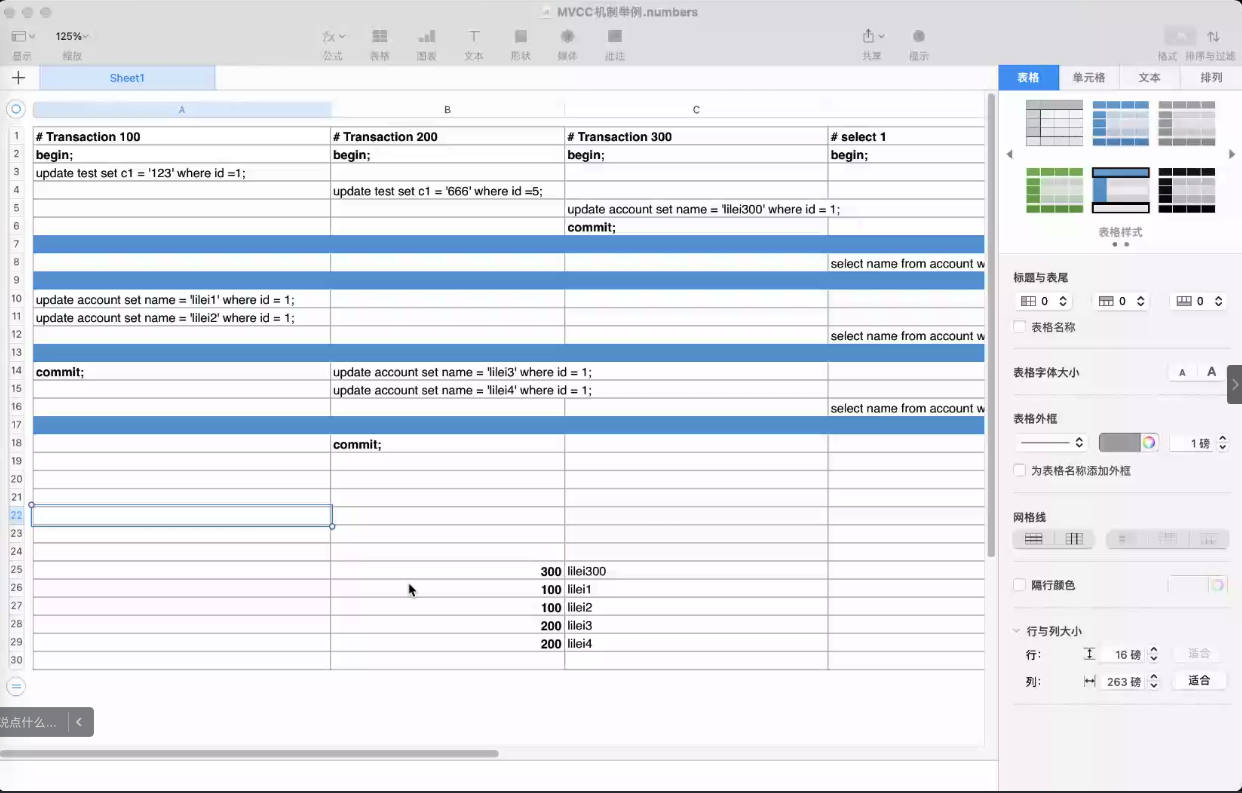Toggle vertical body gridlines button
The height and width of the screenshot is (793, 1242).
1074,539
